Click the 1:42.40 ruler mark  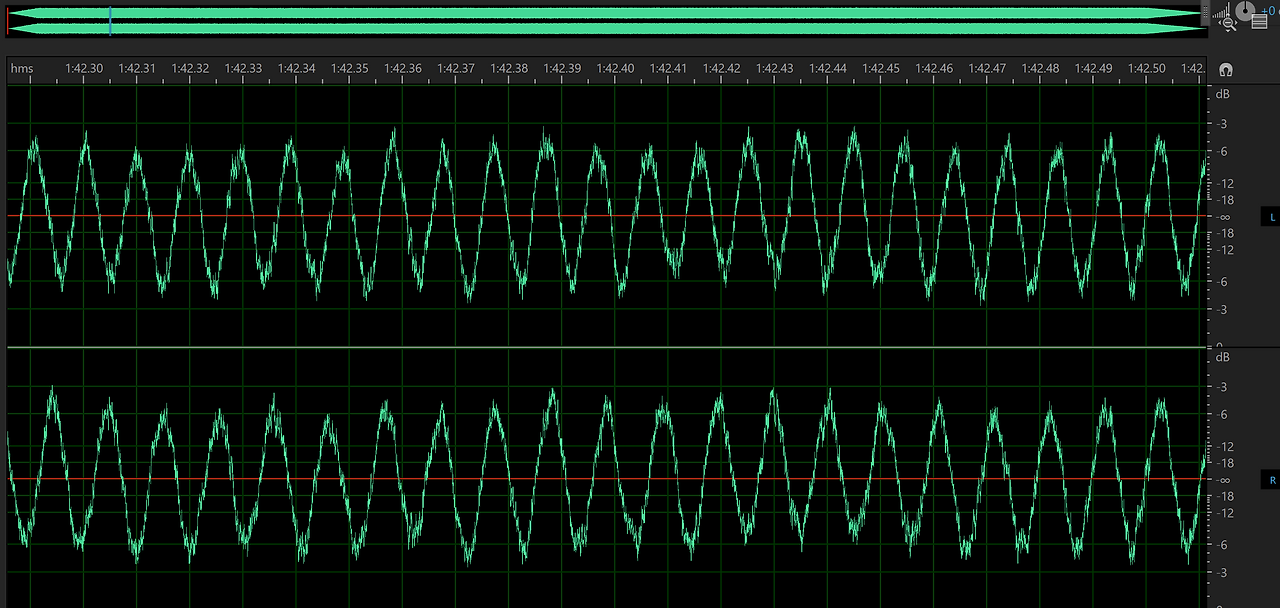click(615, 69)
